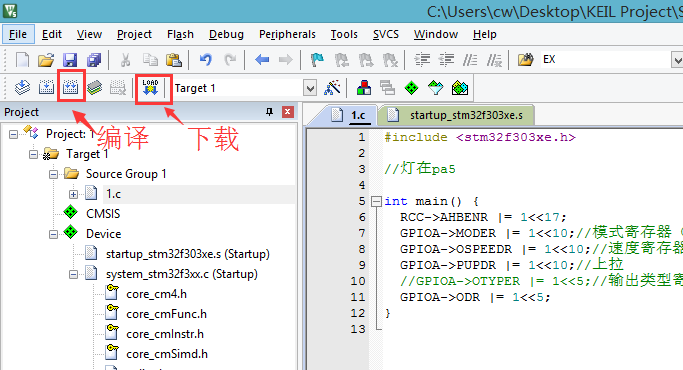Open the EX search dropdown arrow
This screenshot has width=683, height=370.
[x=677, y=60]
